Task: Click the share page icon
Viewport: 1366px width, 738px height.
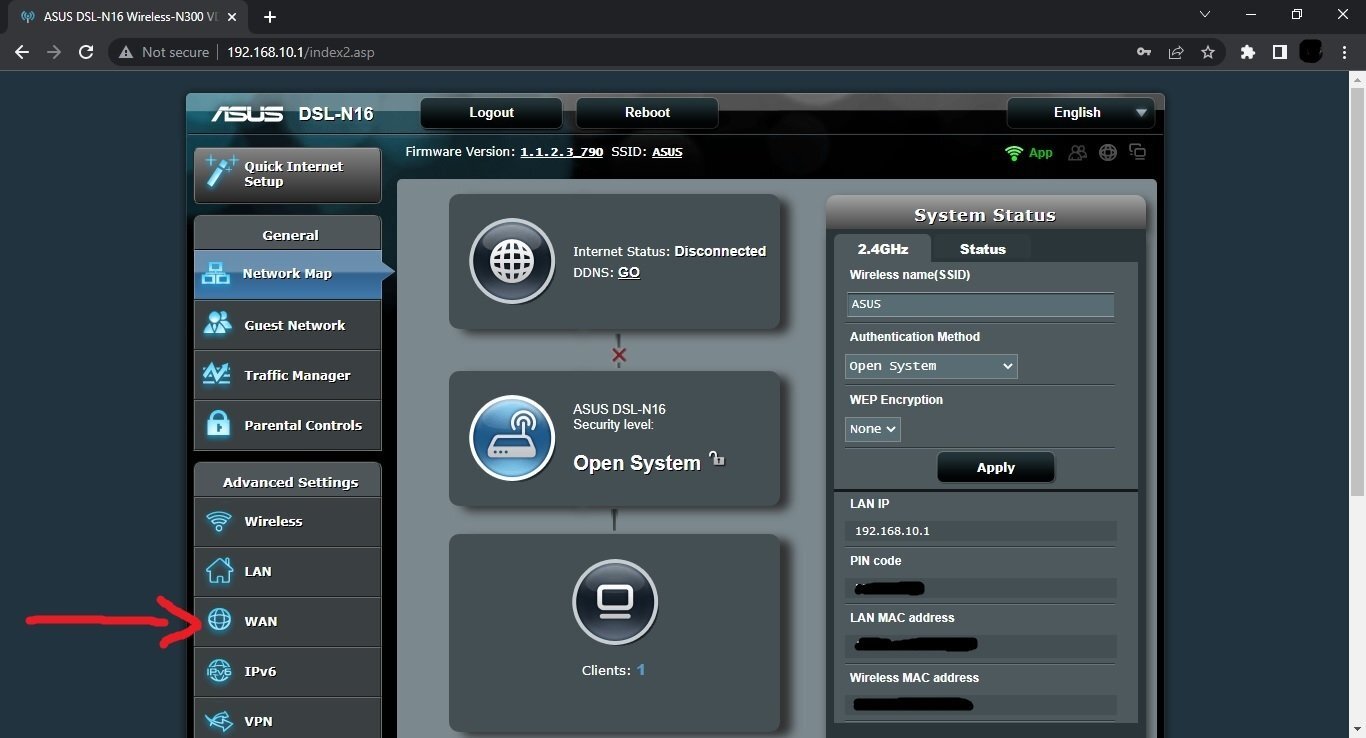Action: pyautogui.click(x=1176, y=52)
